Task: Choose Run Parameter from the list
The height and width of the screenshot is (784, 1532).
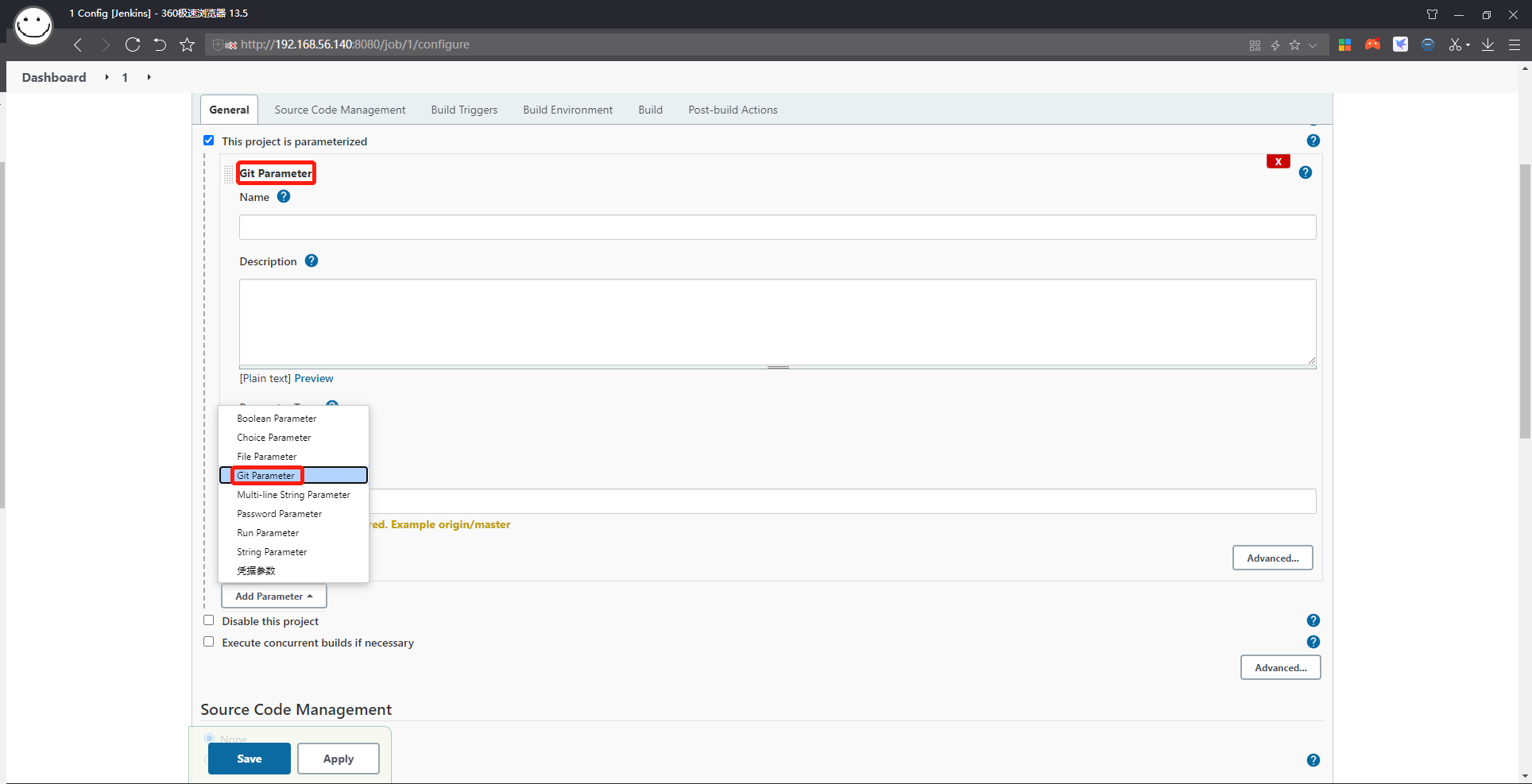Action: click(293, 533)
